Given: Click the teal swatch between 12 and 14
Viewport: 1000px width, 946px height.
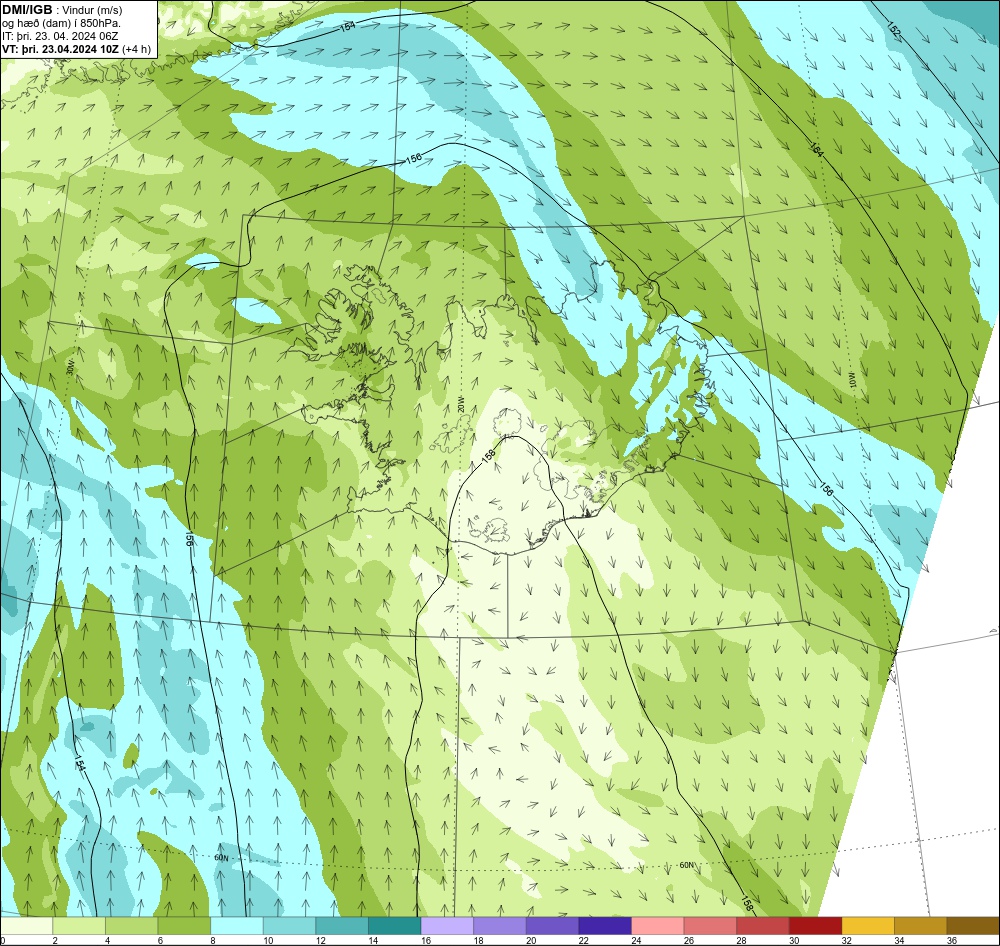Looking at the screenshot, I should click(342, 926).
